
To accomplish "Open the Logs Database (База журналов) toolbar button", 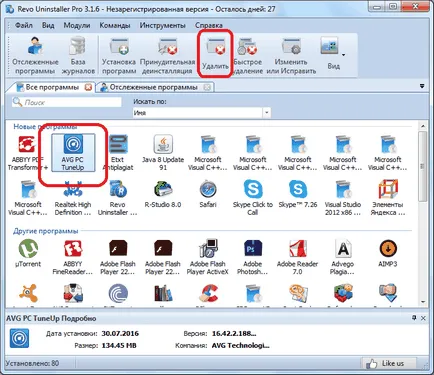I will tap(78, 55).
